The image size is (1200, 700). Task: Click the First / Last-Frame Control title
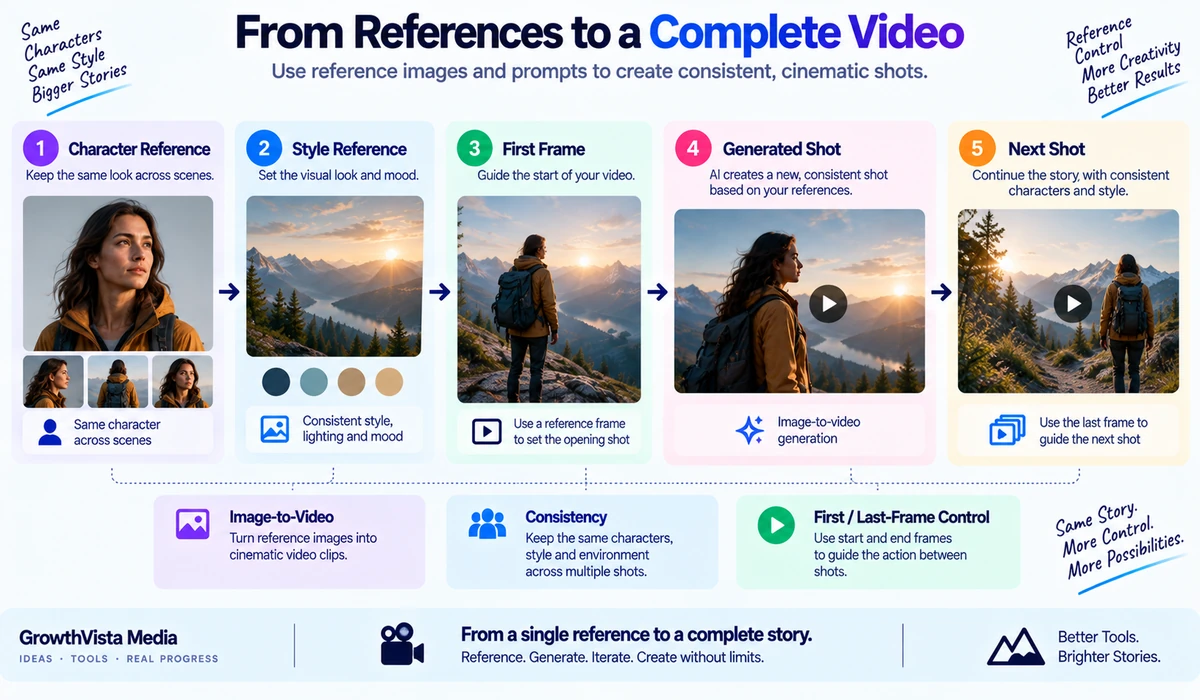tap(902, 517)
